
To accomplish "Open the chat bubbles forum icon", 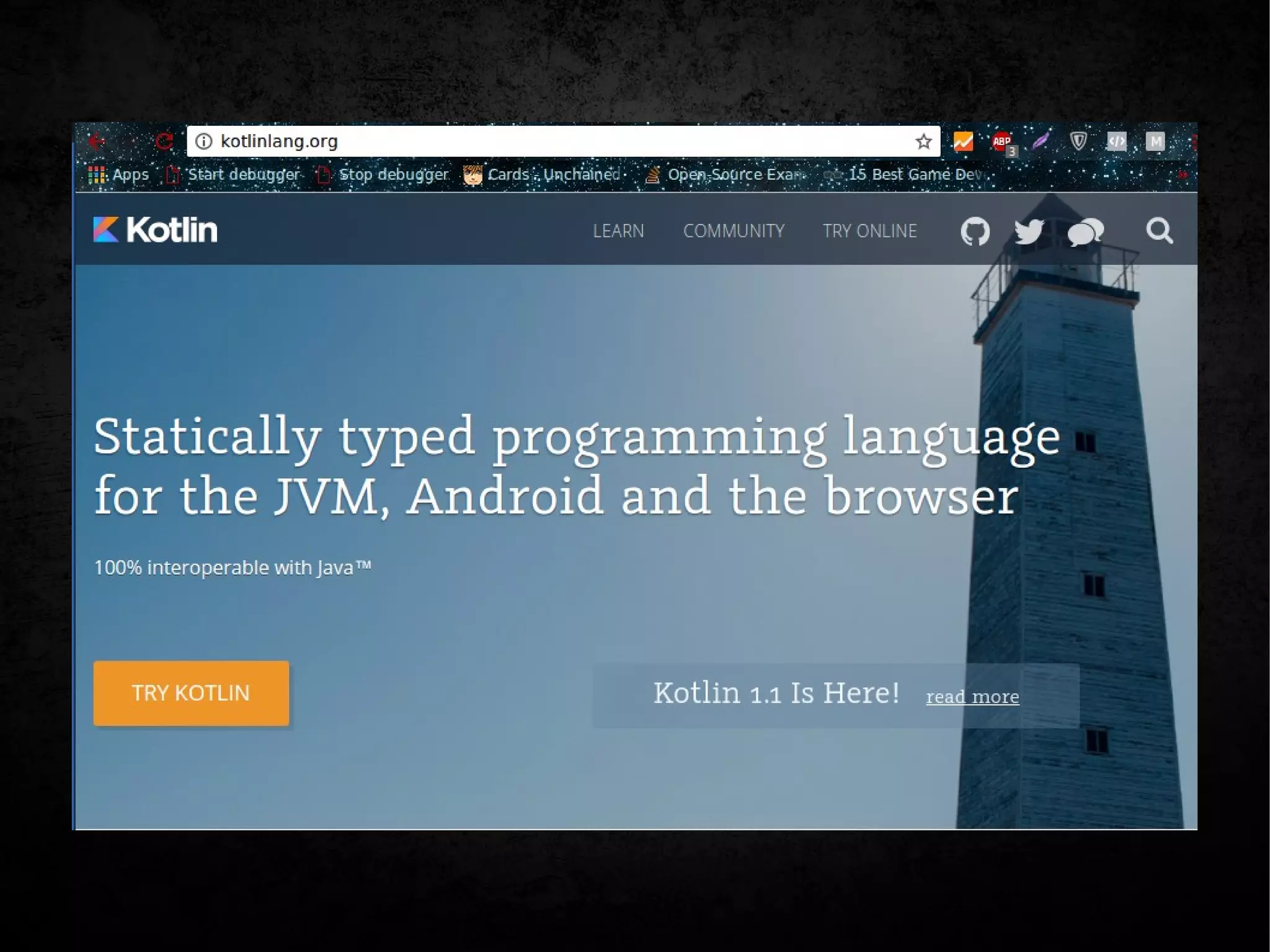I will [x=1085, y=233].
